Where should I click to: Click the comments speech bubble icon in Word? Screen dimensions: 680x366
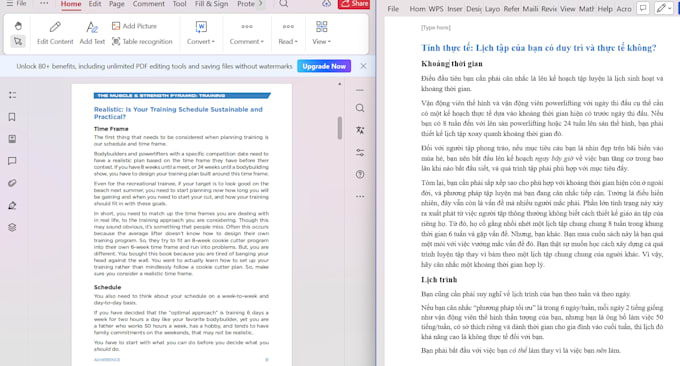[x=643, y=8]
